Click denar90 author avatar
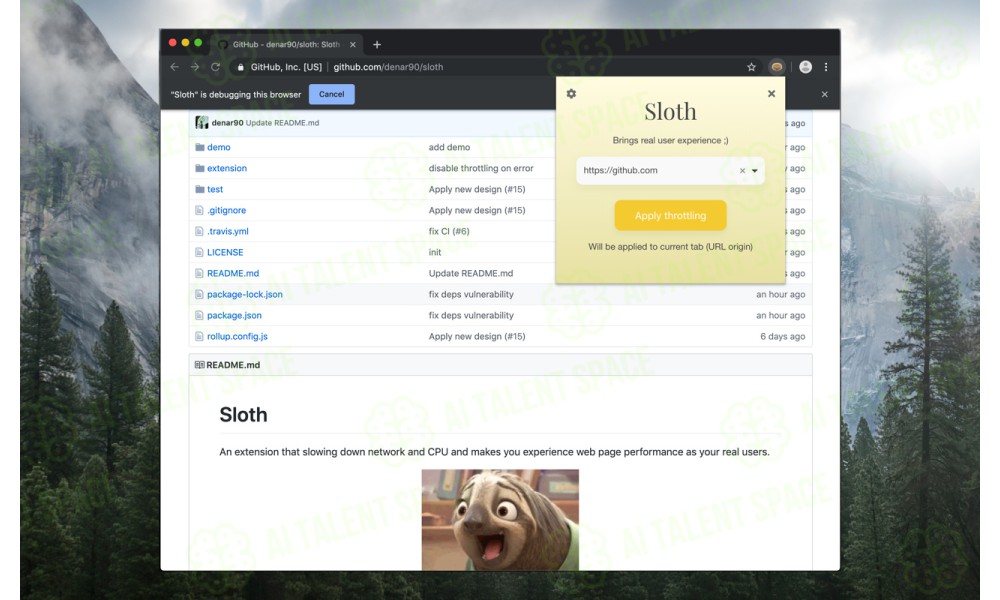The height and width of the screenshot is (600, 1000). coord(202,122)
